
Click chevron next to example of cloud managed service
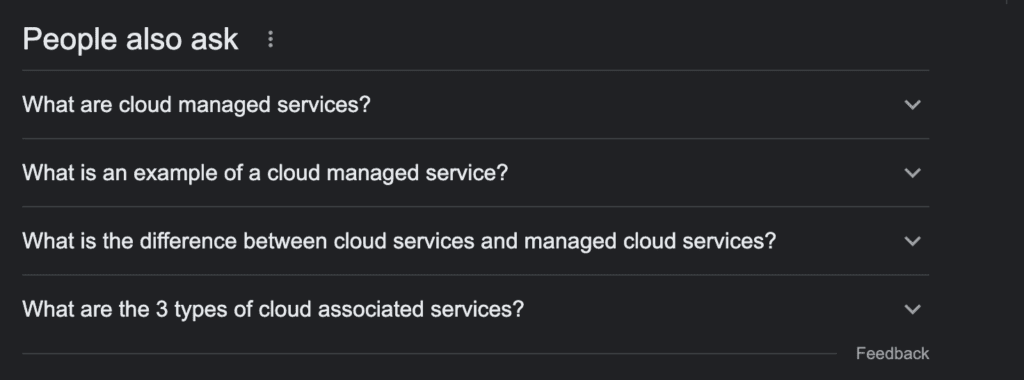912,173
